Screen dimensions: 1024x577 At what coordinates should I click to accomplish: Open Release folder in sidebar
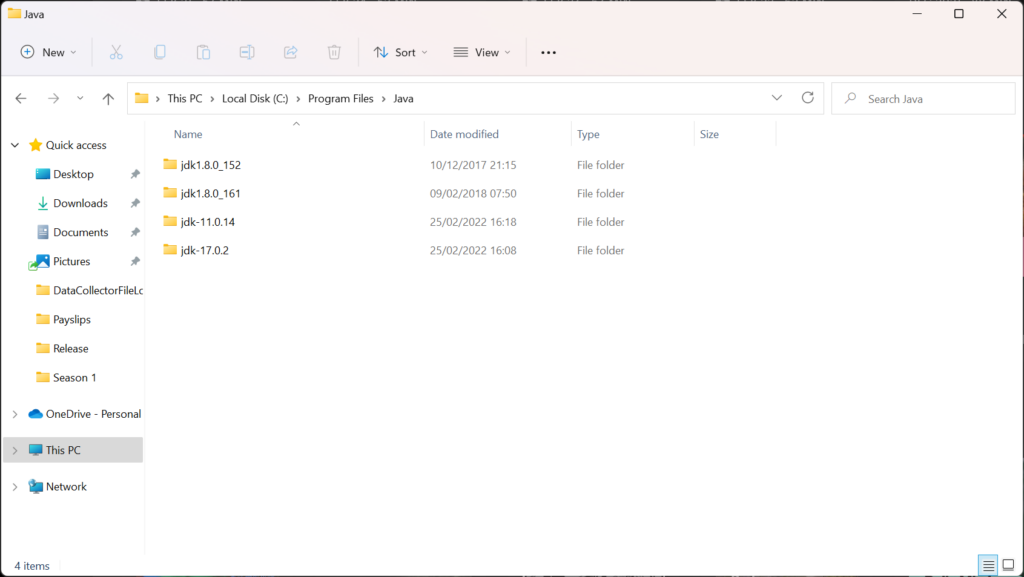[71, 349]
